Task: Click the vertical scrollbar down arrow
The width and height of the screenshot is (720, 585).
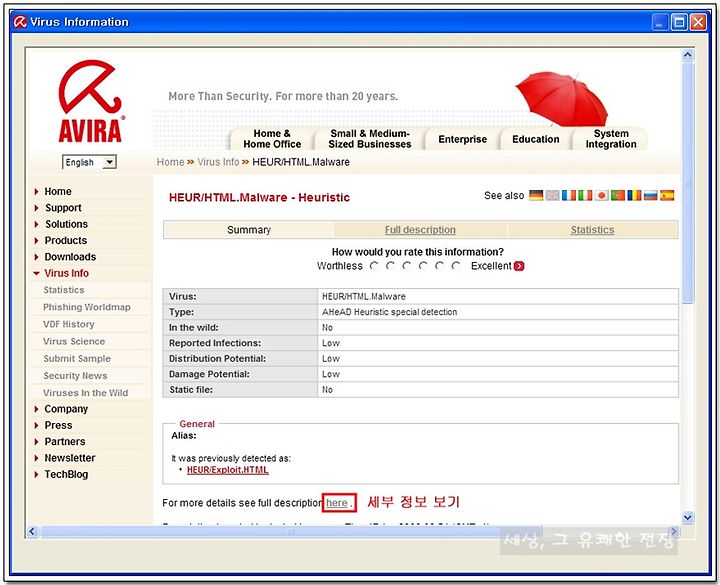Action: click(x=687, y=518)
